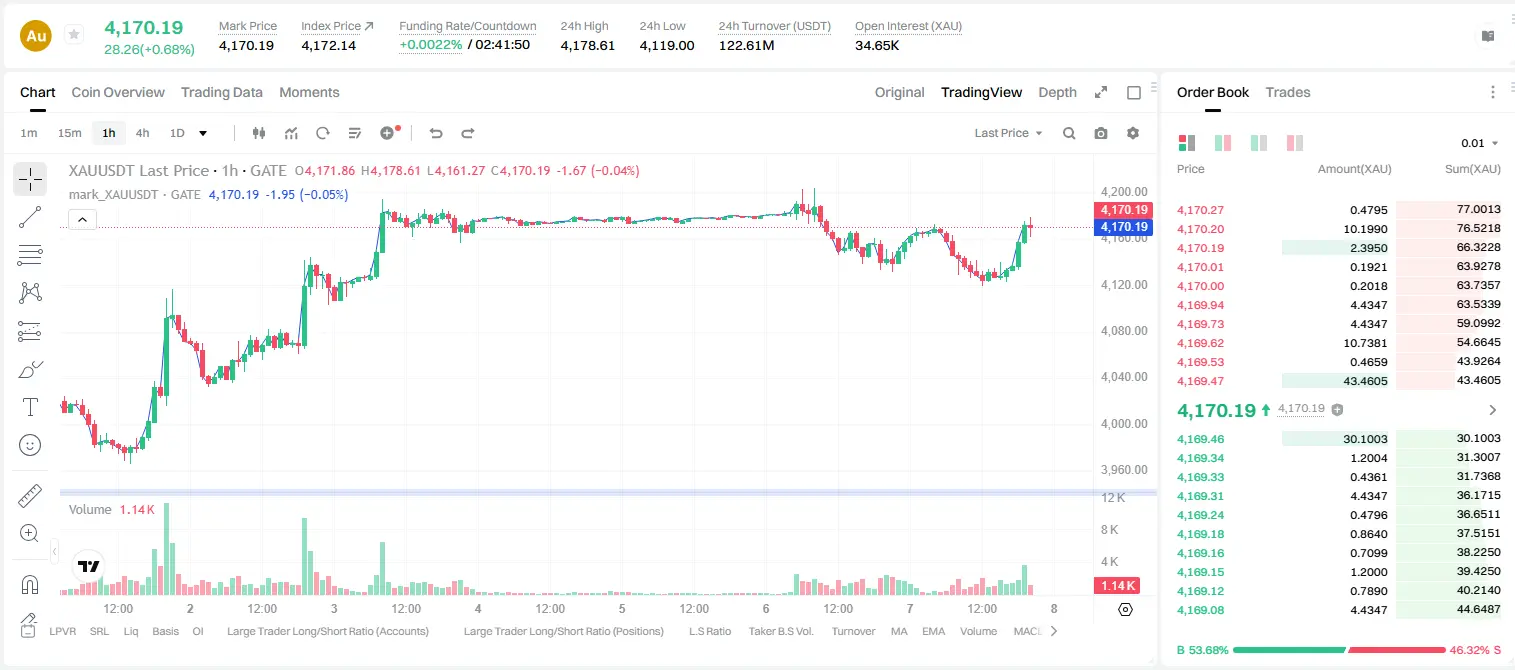
Task: Open the Coin Overview tab
Action: click(x=118, y=92)
